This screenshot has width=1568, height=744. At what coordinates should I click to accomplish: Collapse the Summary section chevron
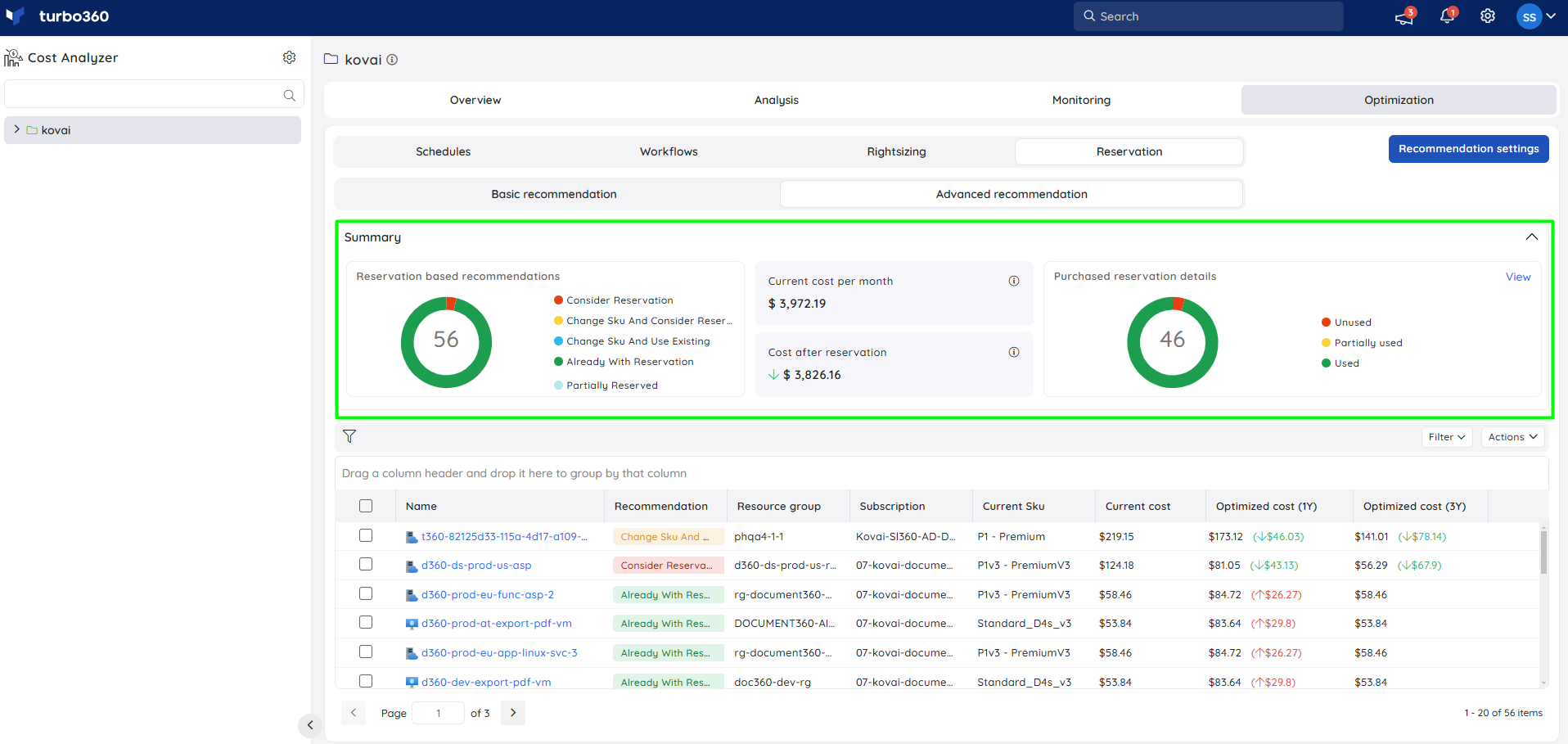click(1532, 237)
